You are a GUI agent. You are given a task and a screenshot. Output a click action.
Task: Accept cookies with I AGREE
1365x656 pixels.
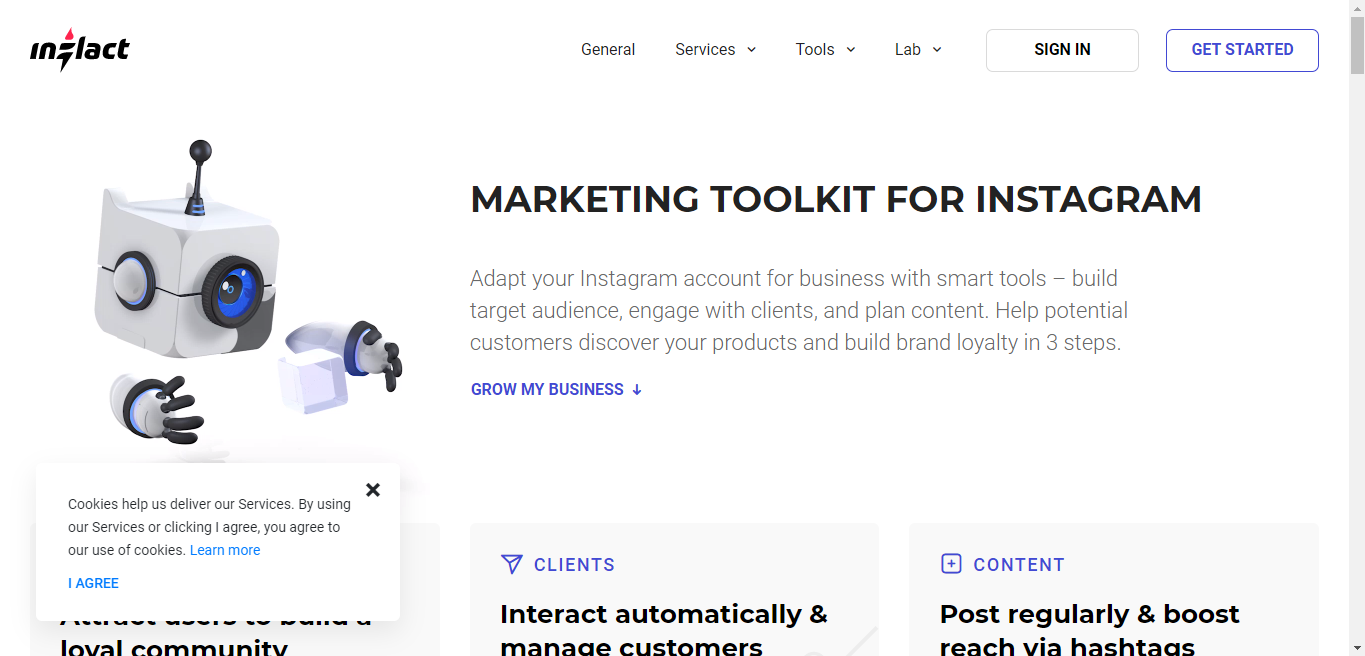coord(93,583)
